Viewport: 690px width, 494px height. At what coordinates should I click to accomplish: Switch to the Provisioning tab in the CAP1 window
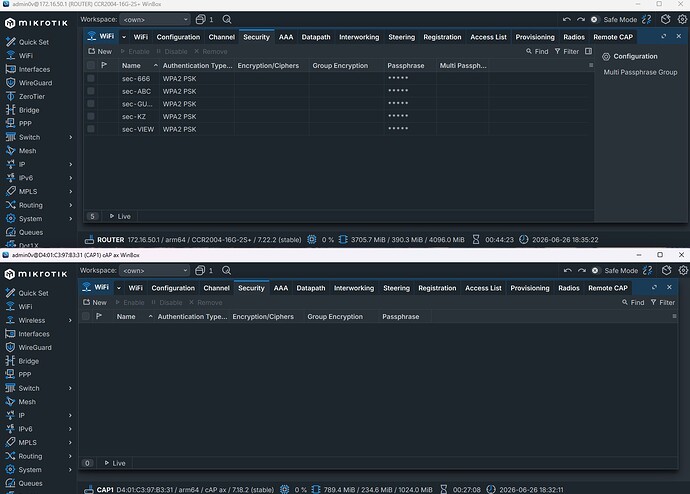tap(530, 288)
